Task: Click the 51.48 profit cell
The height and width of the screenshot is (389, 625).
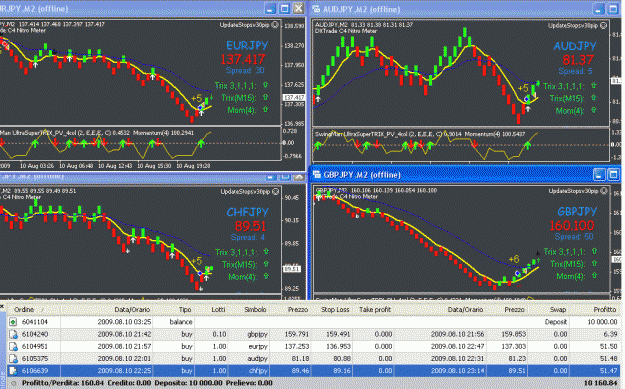Action: (609, 358)
